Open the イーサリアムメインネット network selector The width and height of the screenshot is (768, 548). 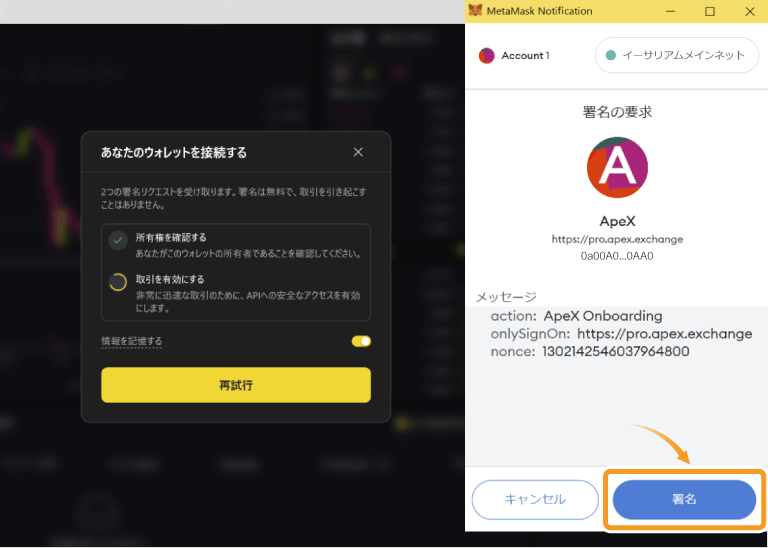coord(677,55)
